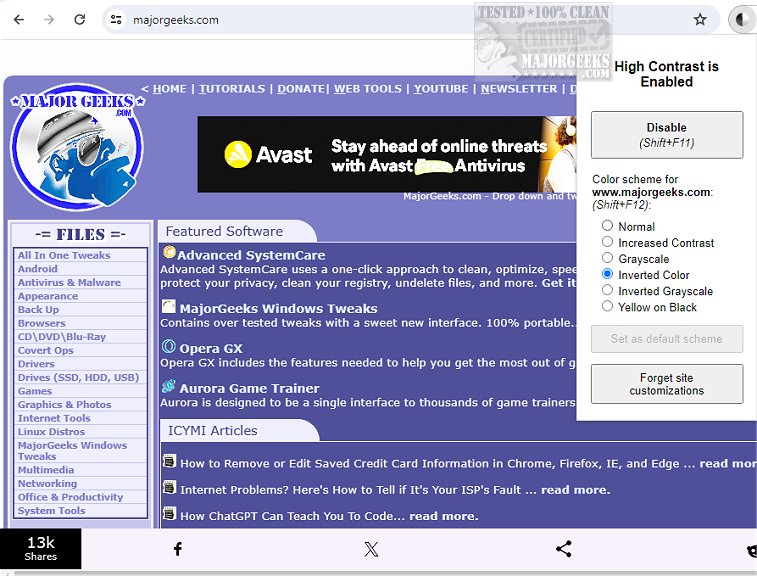
Task: Open site information icon in address bar
Action: pyautogui.click(x=116, y=19)
